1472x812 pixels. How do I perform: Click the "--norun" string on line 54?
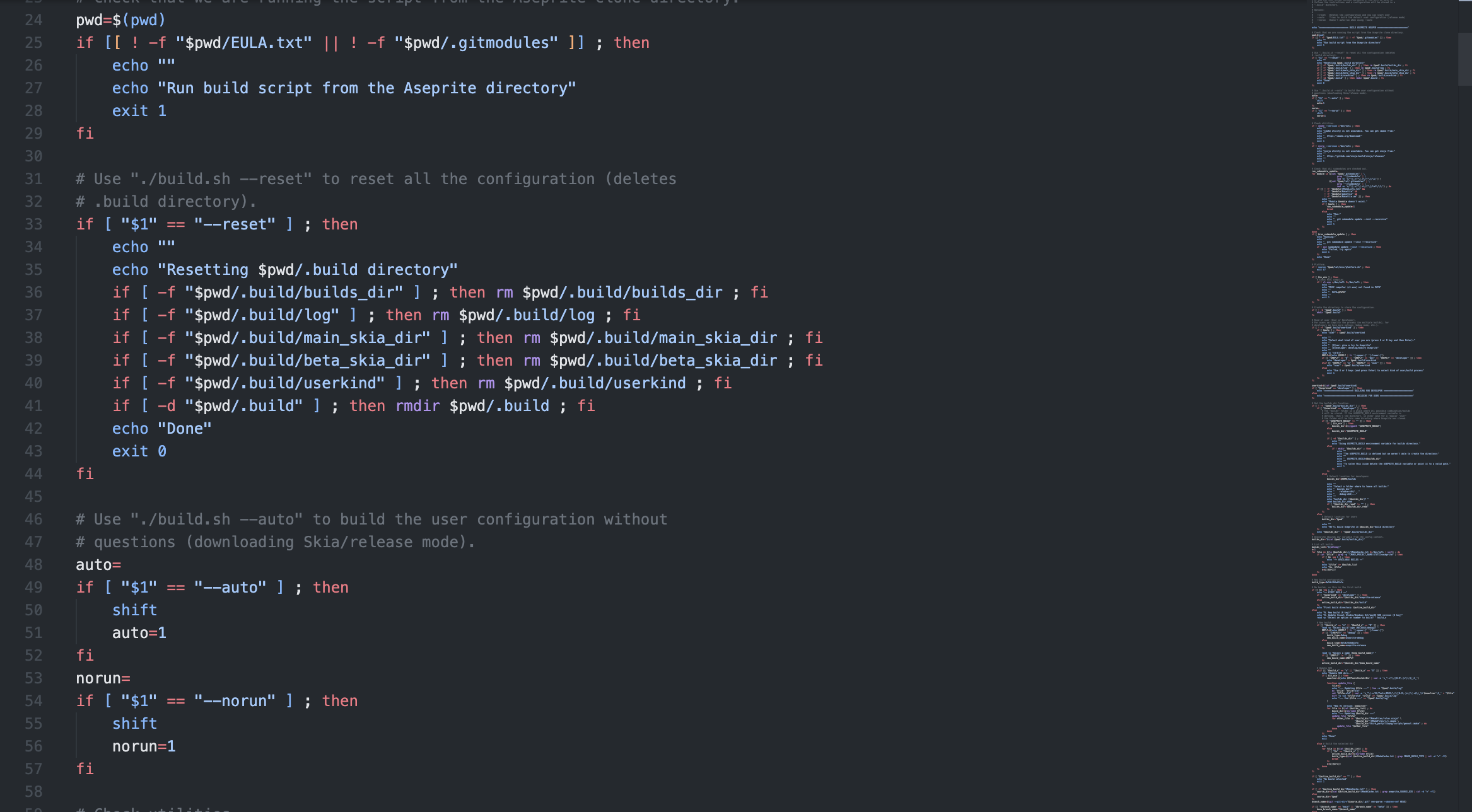tap(235, 701)
